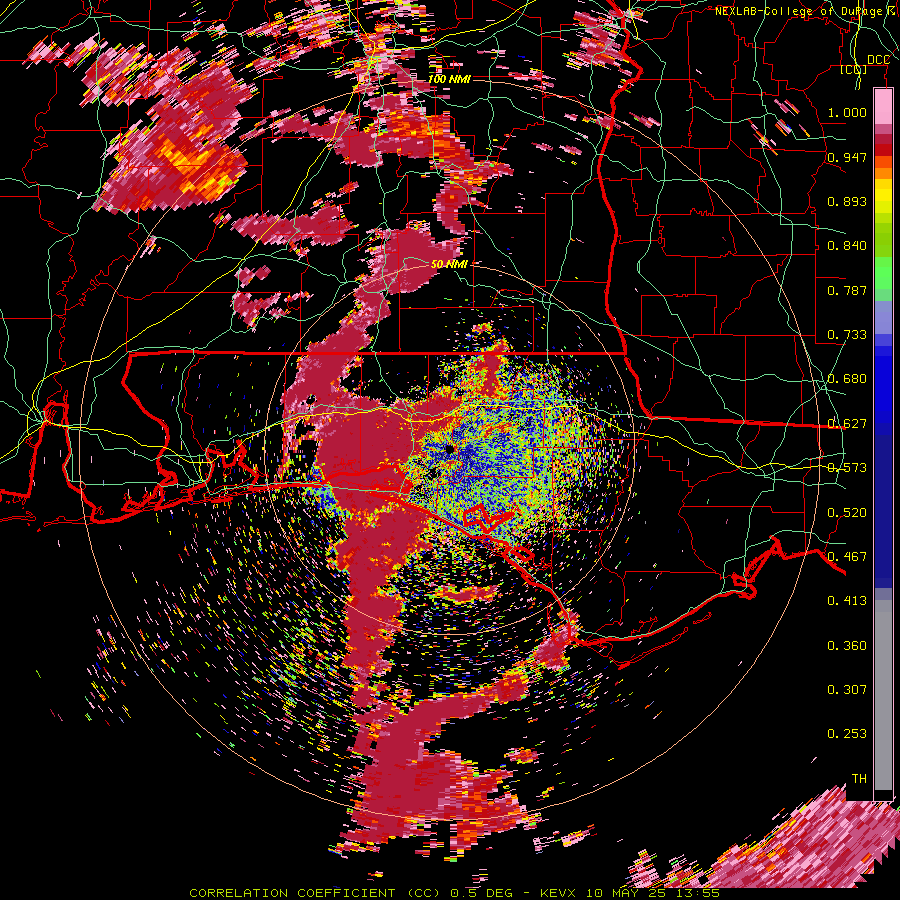Click the 0.573 legend value
This screenshot has width=900, height=900.
pyautogui.click(x=847, y=468)
